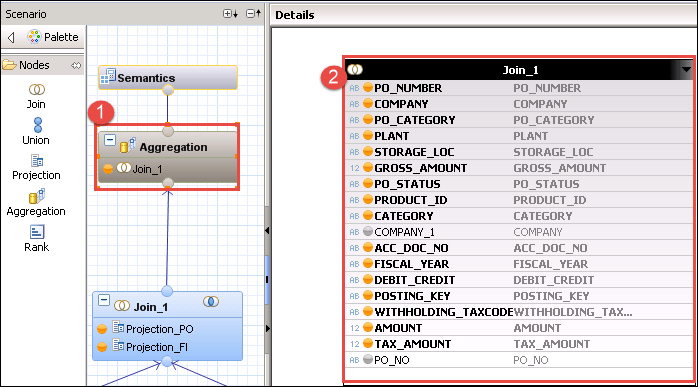
Task: Select the Aggregation node in the palette
Action: (x=37, y=203)
